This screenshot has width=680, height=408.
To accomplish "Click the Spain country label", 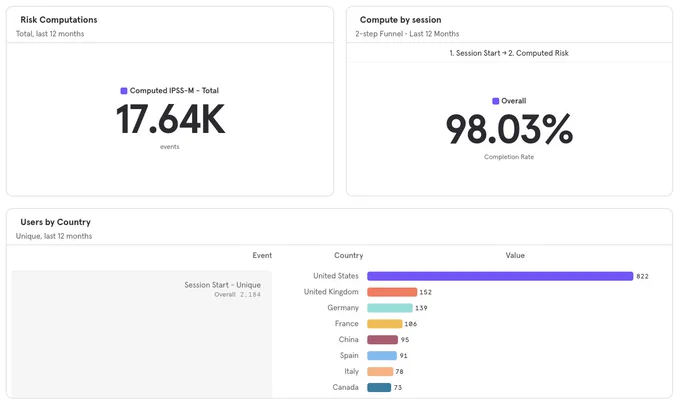I will pyautogui.click(x=349, y=356).
